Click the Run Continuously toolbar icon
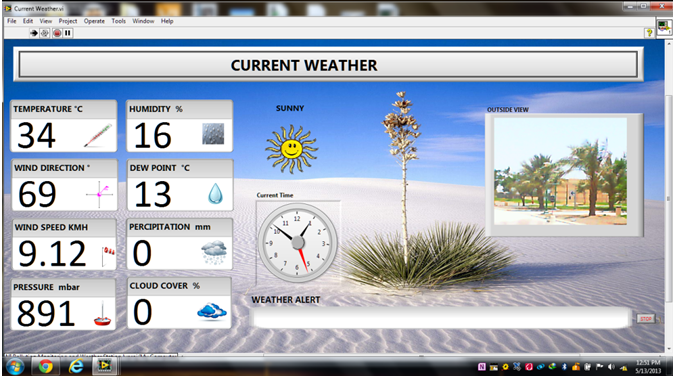688x381 pixels. coord(45,33)
